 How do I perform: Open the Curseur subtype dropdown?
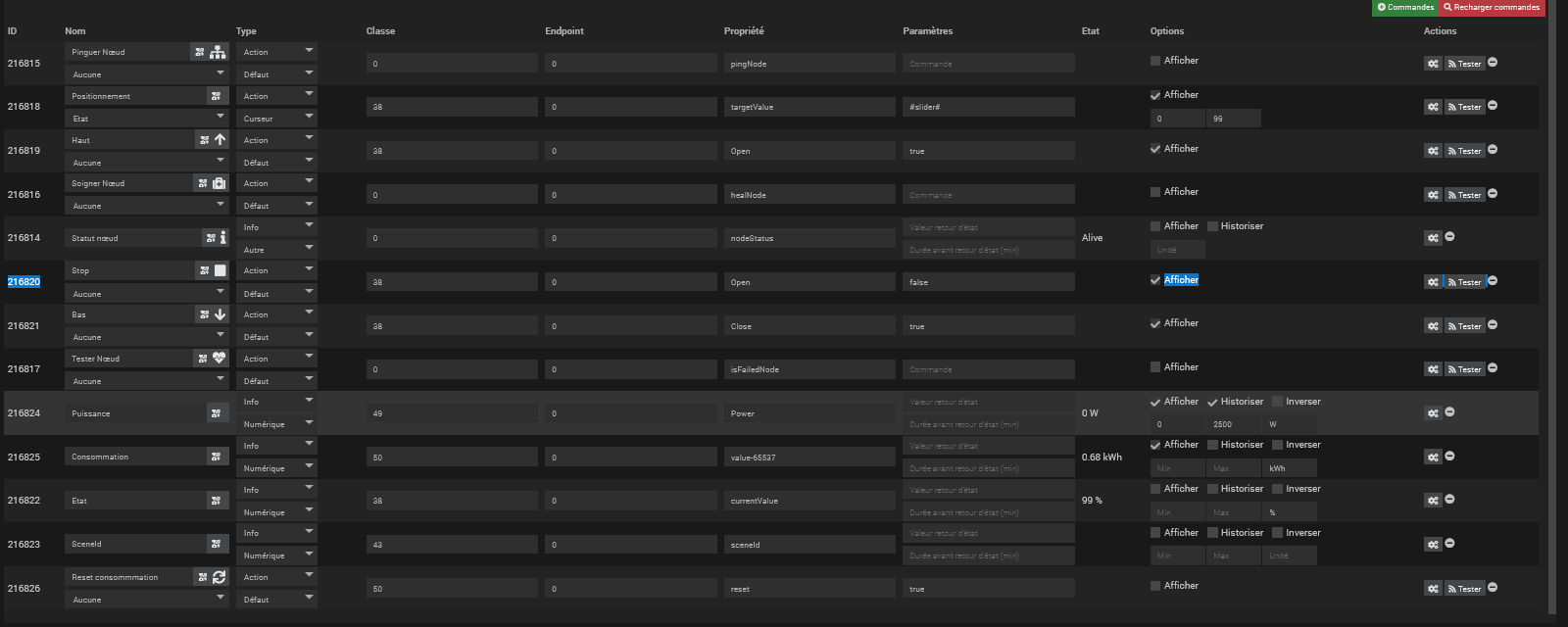(x=276, y=119)
